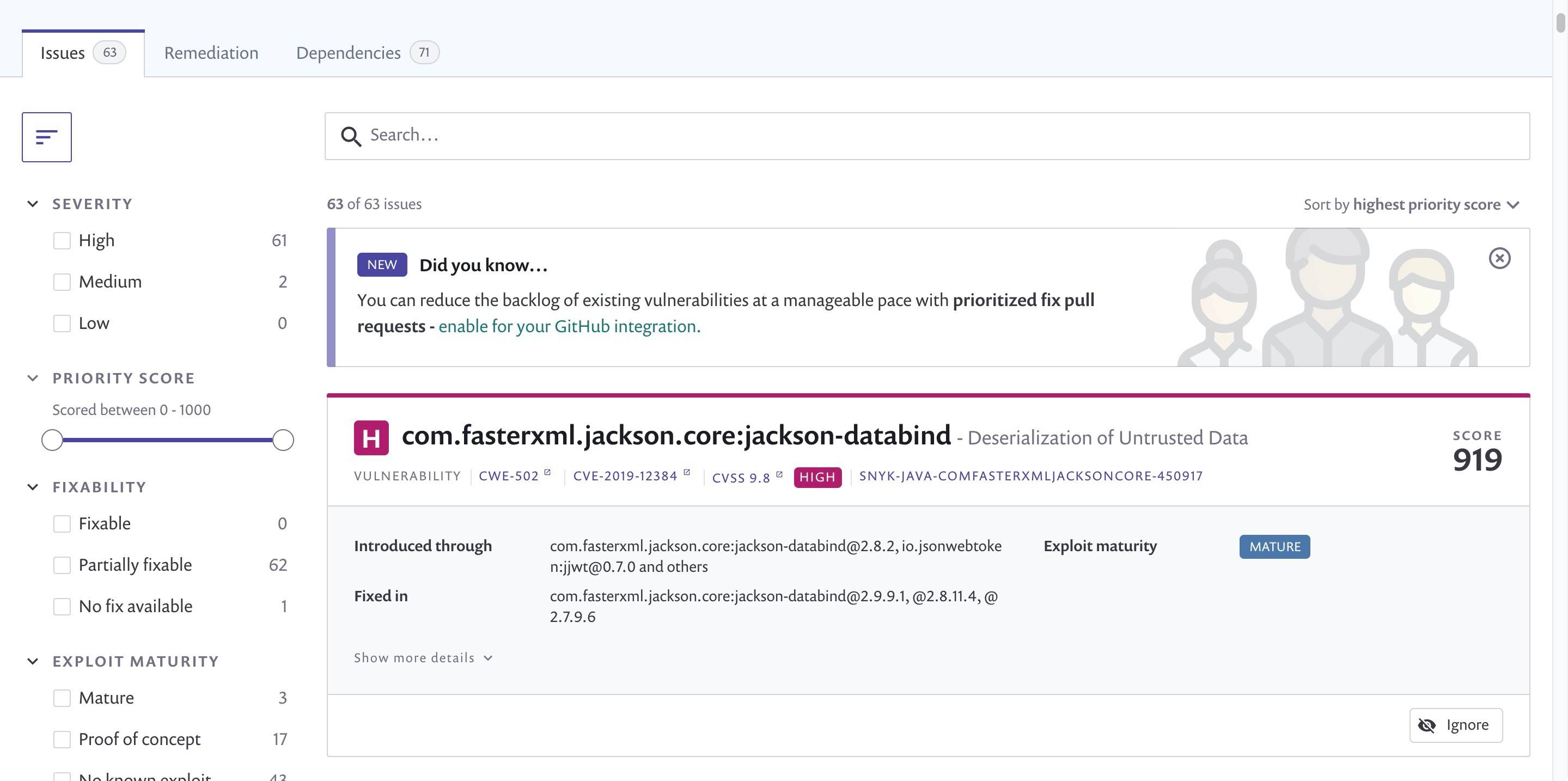Switch to the Dependencies tab

(x=367, y=53)
